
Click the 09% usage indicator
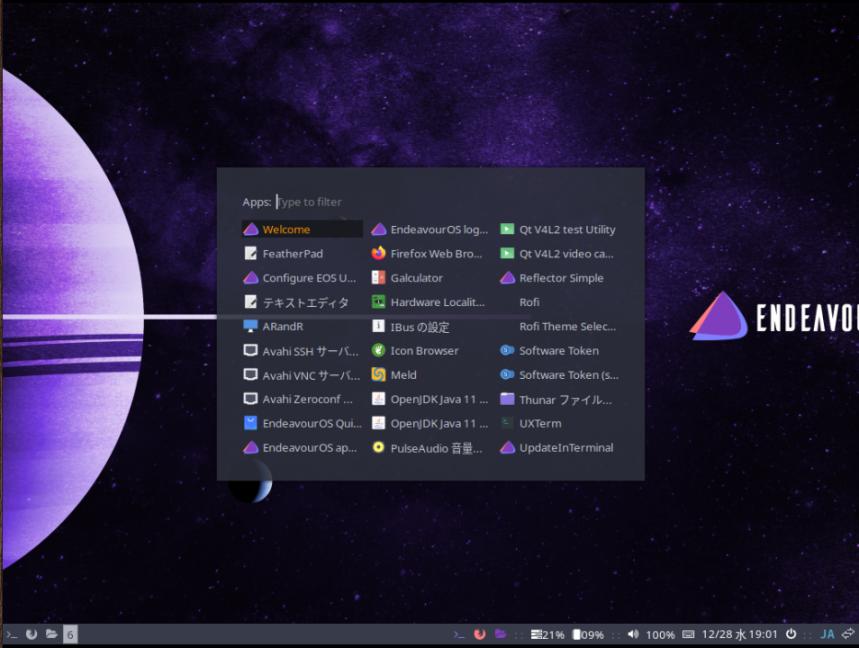click(x=588, y=634)
